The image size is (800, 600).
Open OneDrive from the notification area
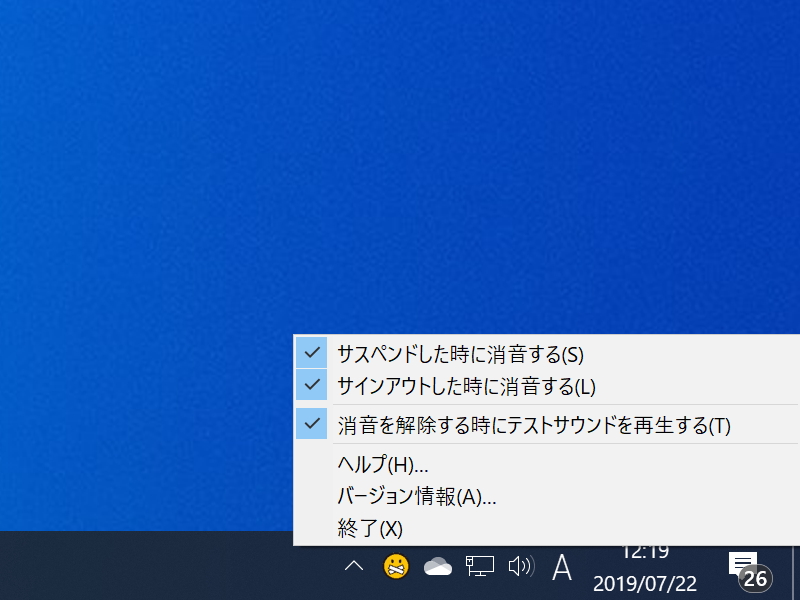pos(436,566)
